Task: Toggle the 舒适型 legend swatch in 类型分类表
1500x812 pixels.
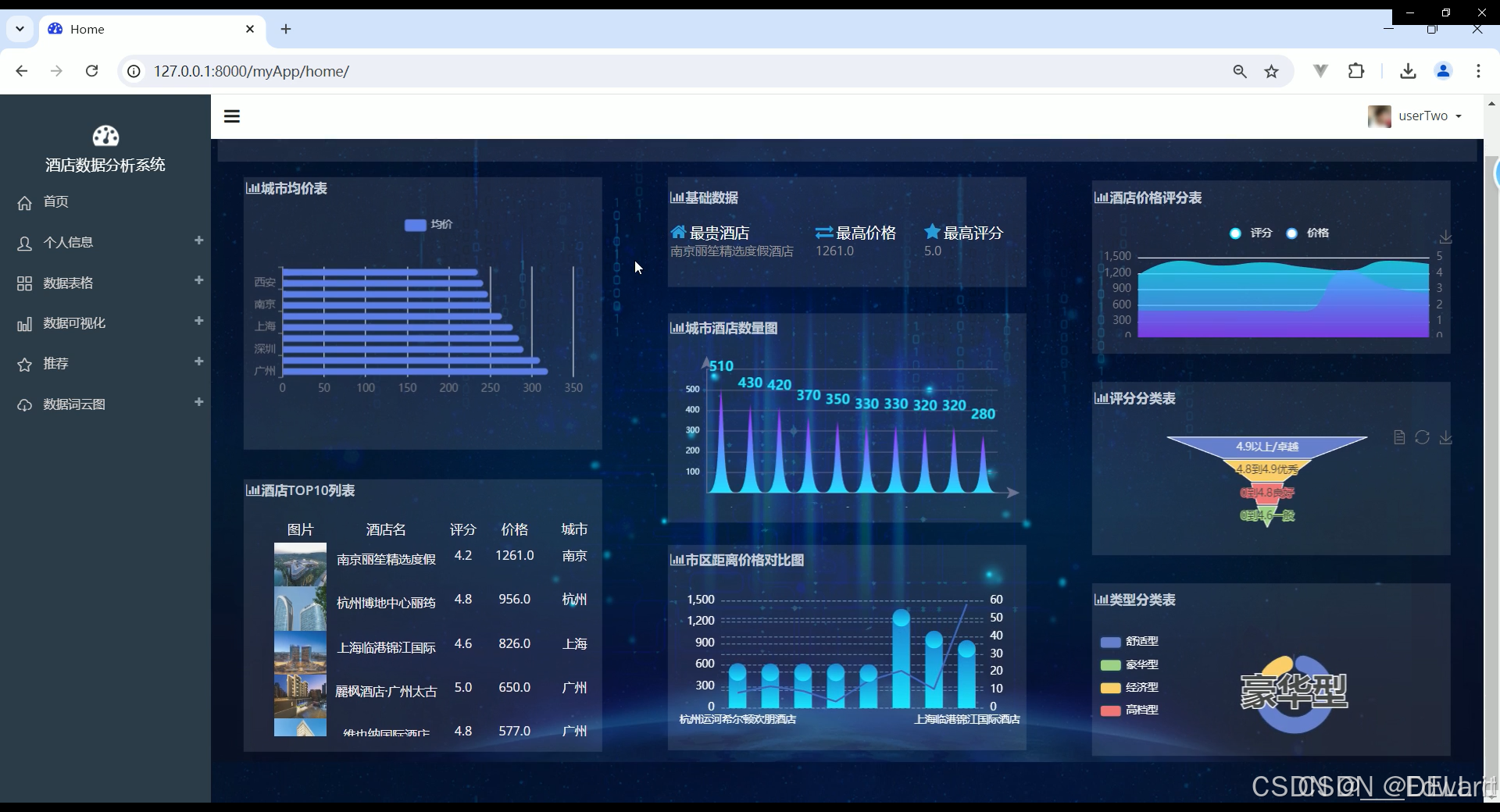Action: (1112, 642)
